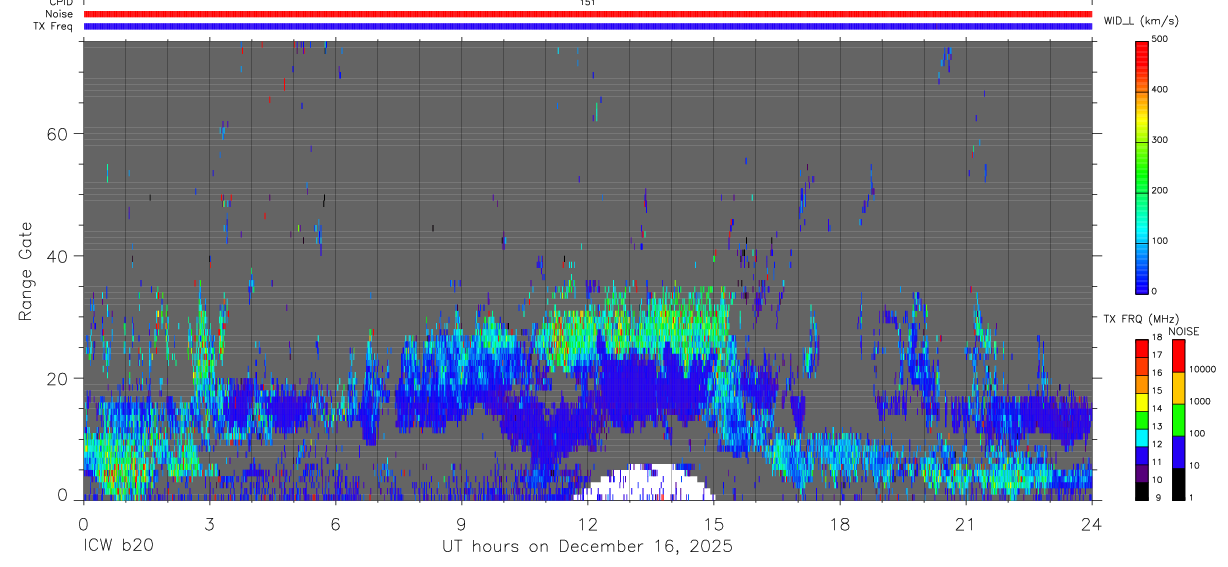
Task: Pick the blue 10–100 NOISE colorbar segment
Action: 1179,451
